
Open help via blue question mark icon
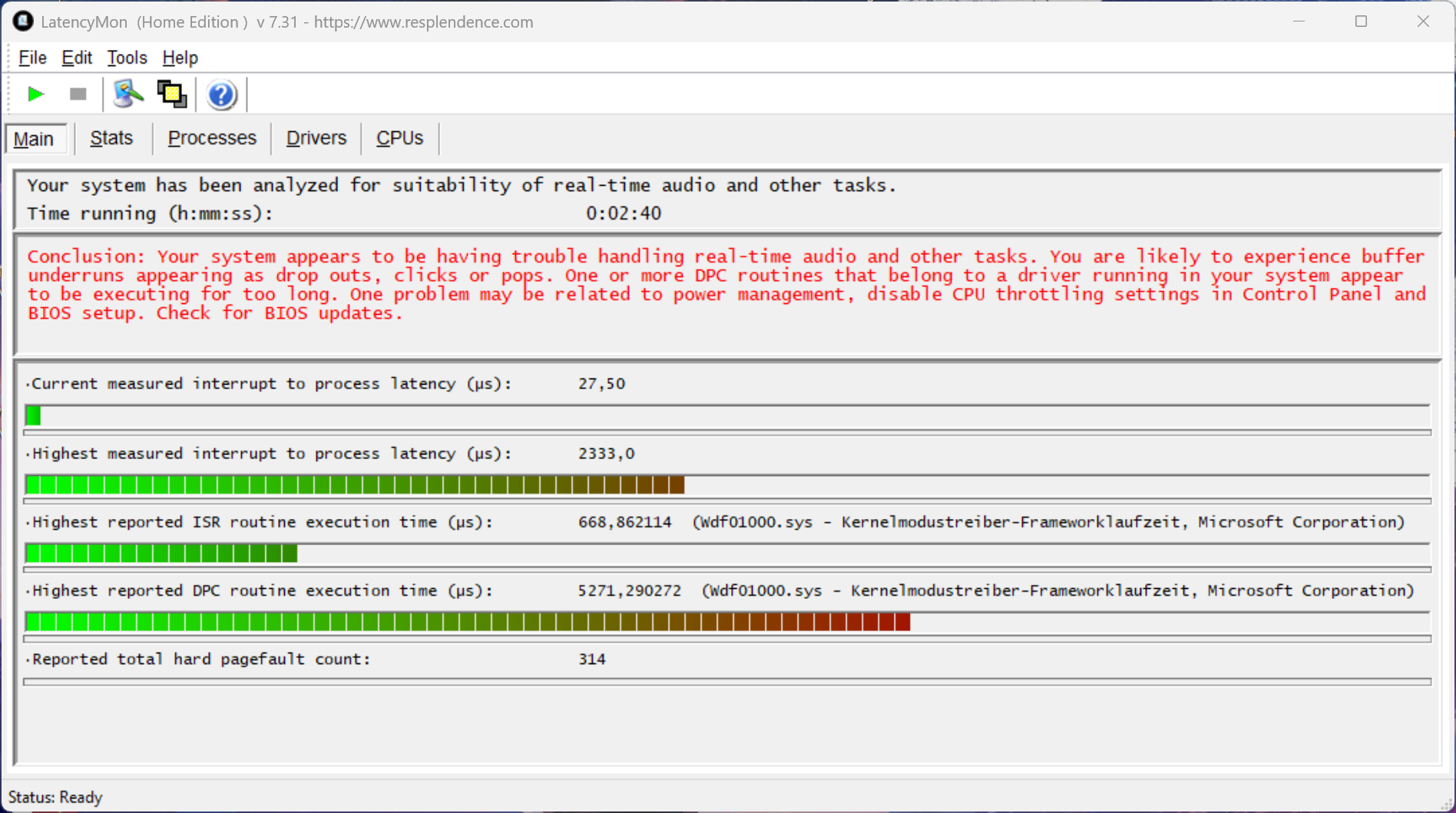point(221,95)
